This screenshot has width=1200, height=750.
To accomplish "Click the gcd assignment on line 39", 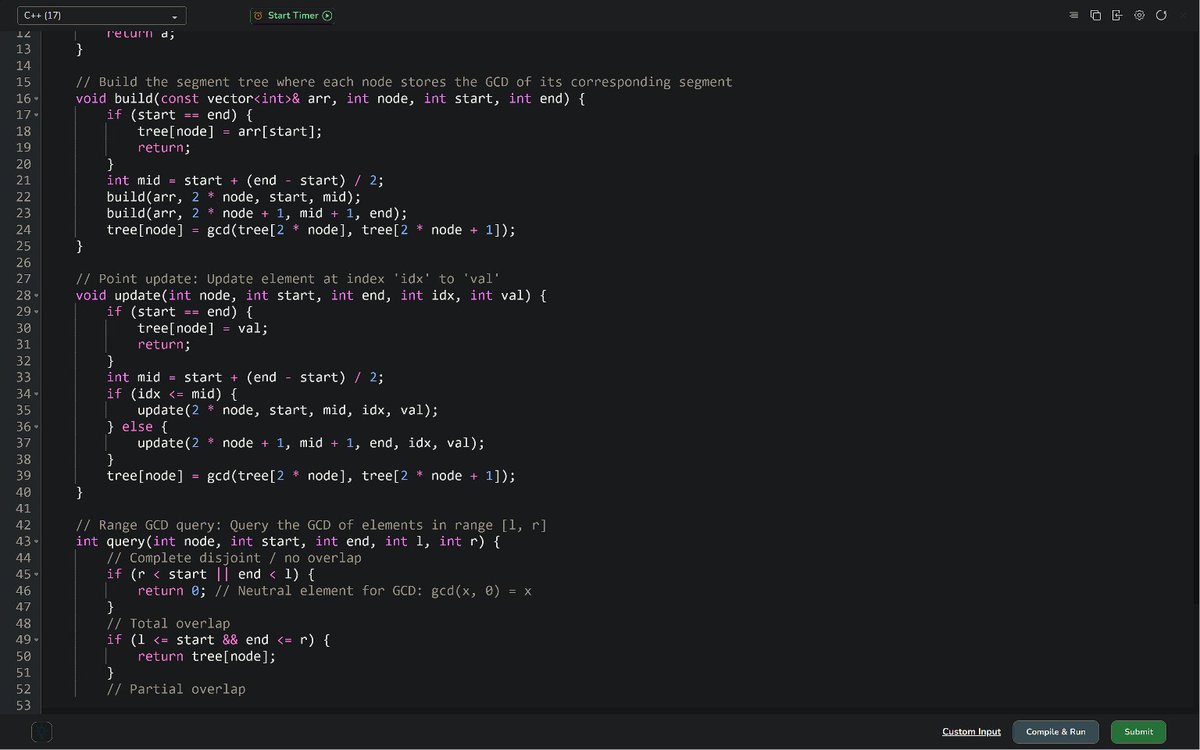I will point(311,476).
